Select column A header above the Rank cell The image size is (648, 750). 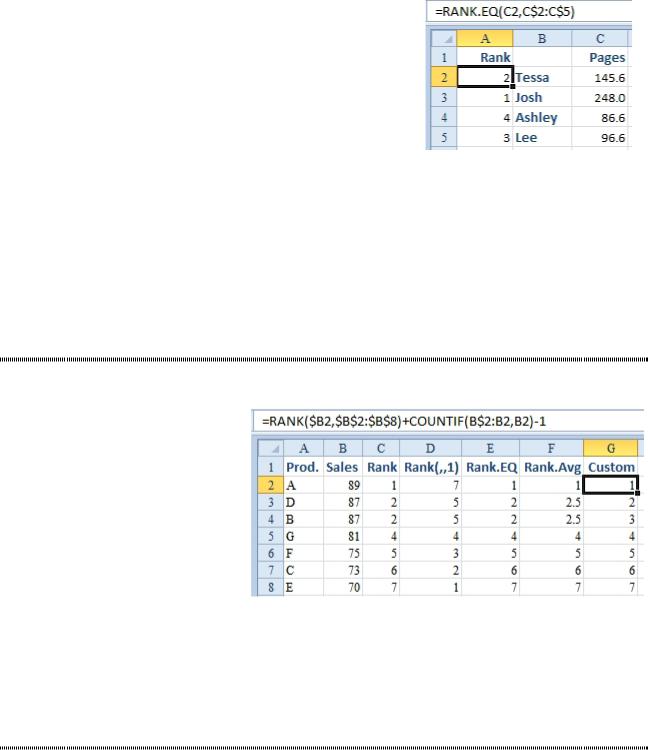pos(485,38)
